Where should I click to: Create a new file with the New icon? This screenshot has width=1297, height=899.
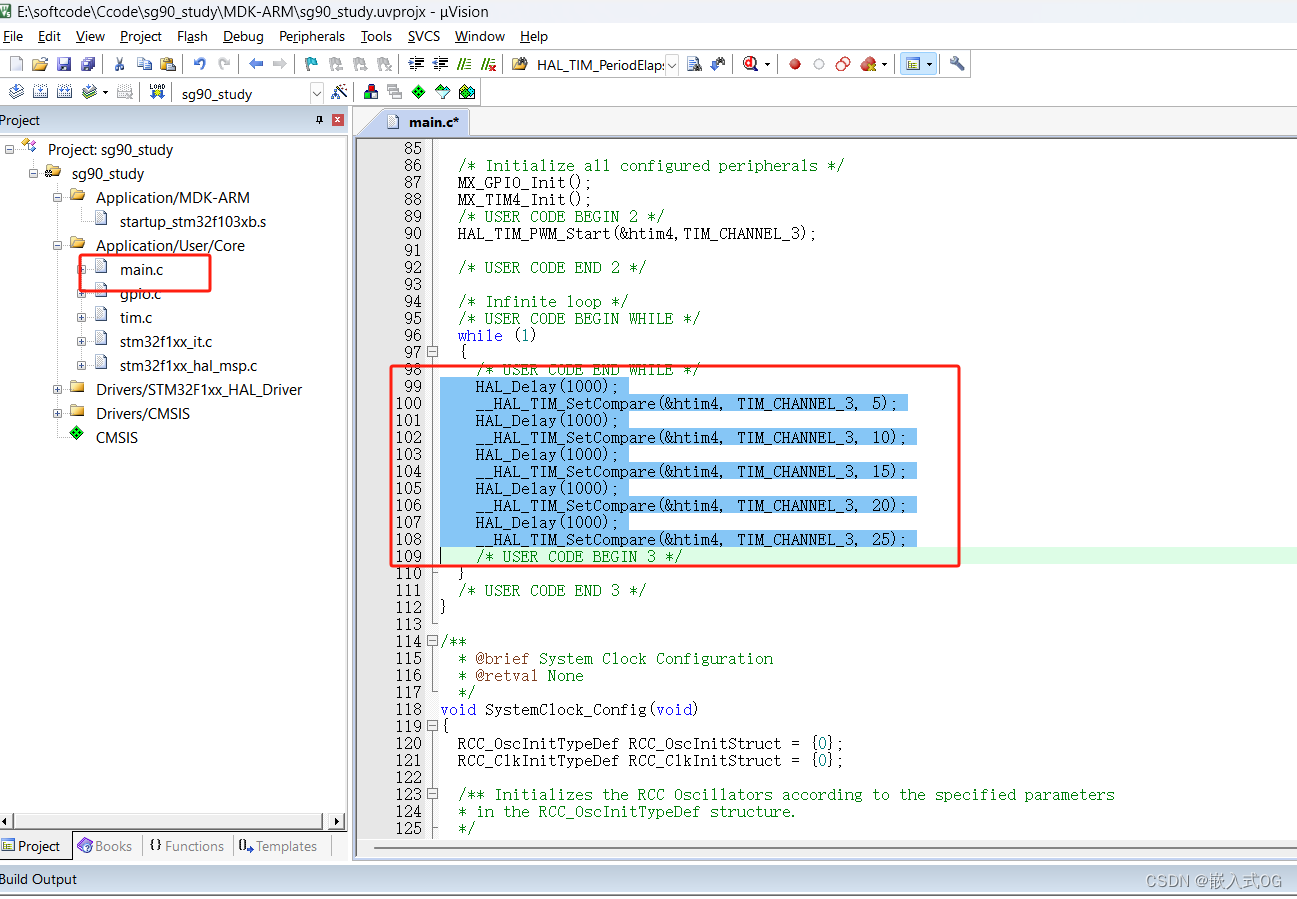(15, 64)
